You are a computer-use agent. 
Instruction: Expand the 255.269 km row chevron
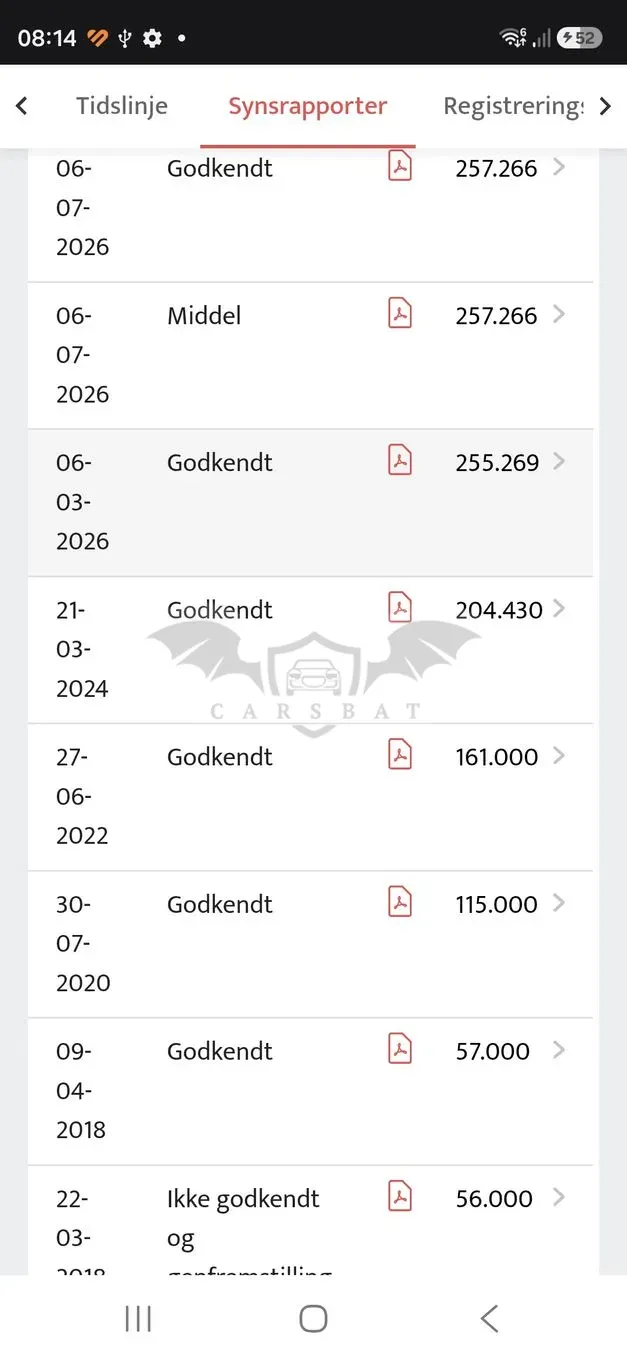(559, 461)
